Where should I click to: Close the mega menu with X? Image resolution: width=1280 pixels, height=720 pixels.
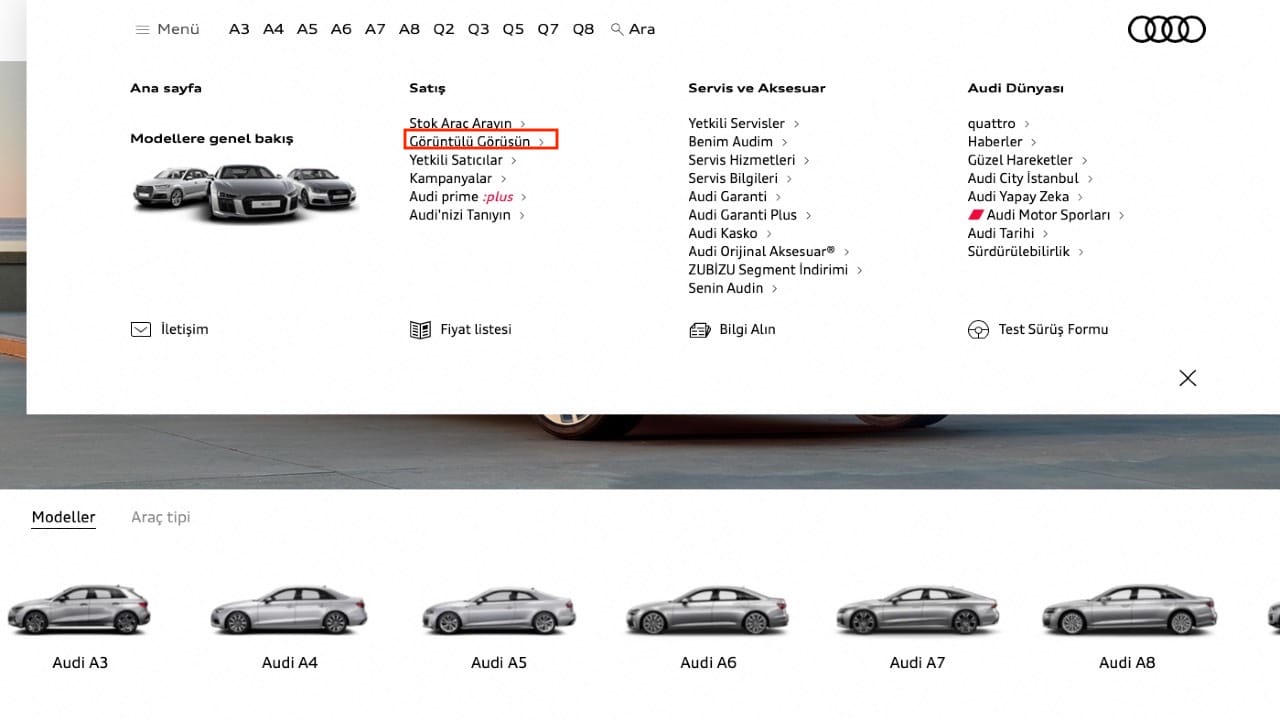tap(1187, 378)
